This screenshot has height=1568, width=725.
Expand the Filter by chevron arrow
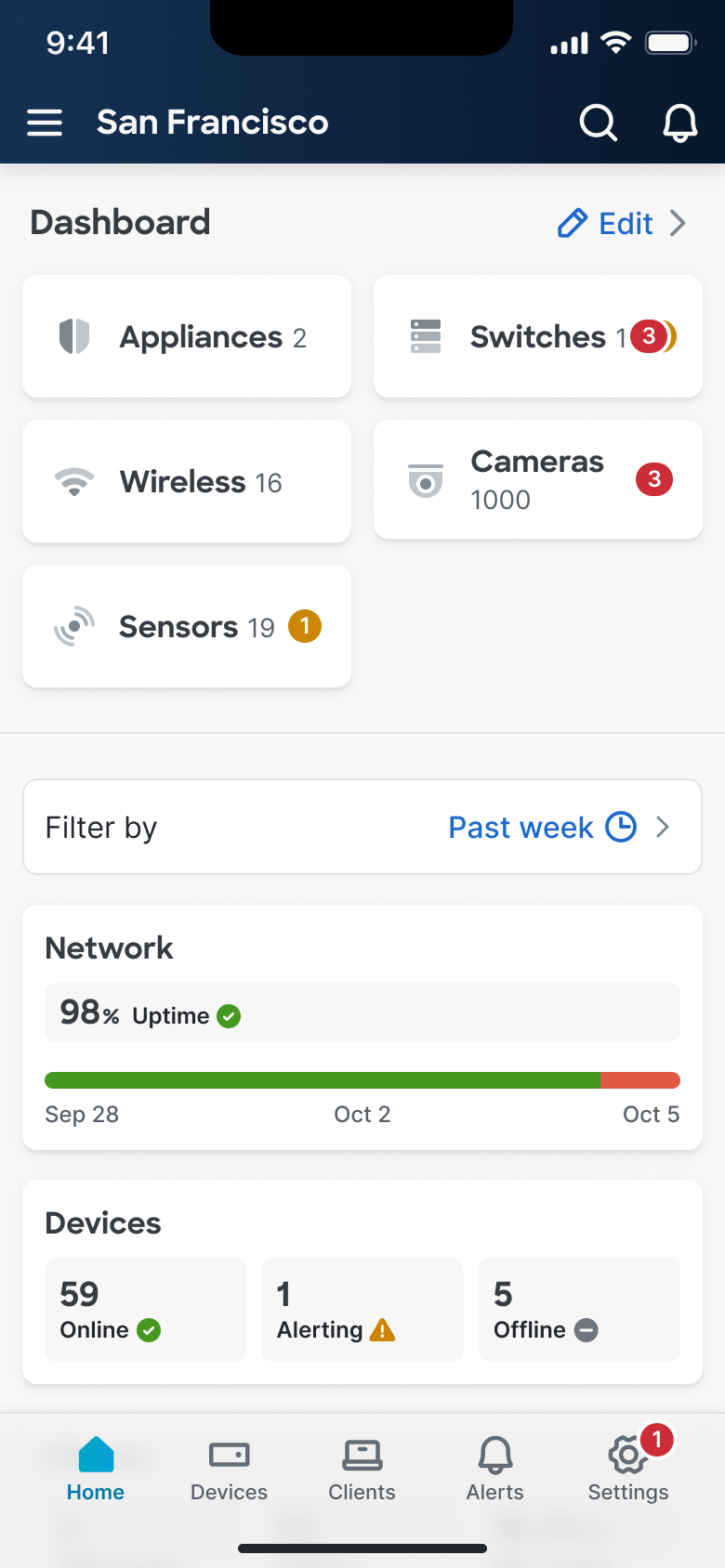(x=663, y=827)
